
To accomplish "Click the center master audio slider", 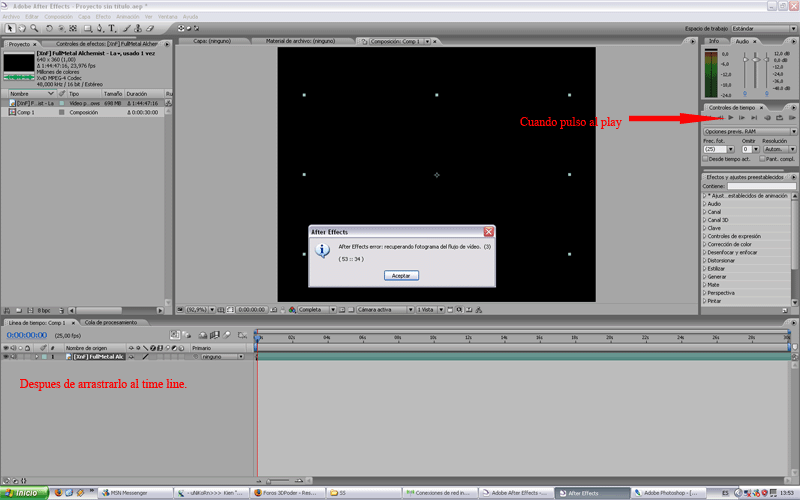I will tap(756, 60).
